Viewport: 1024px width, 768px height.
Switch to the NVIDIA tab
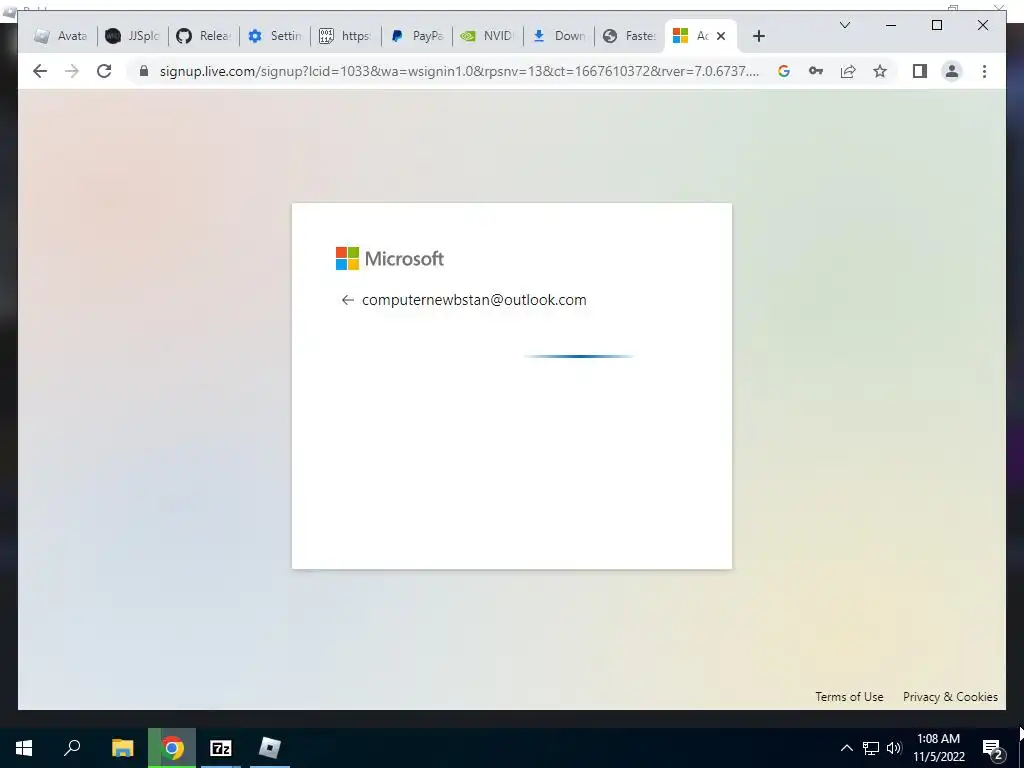pos(488,36)
